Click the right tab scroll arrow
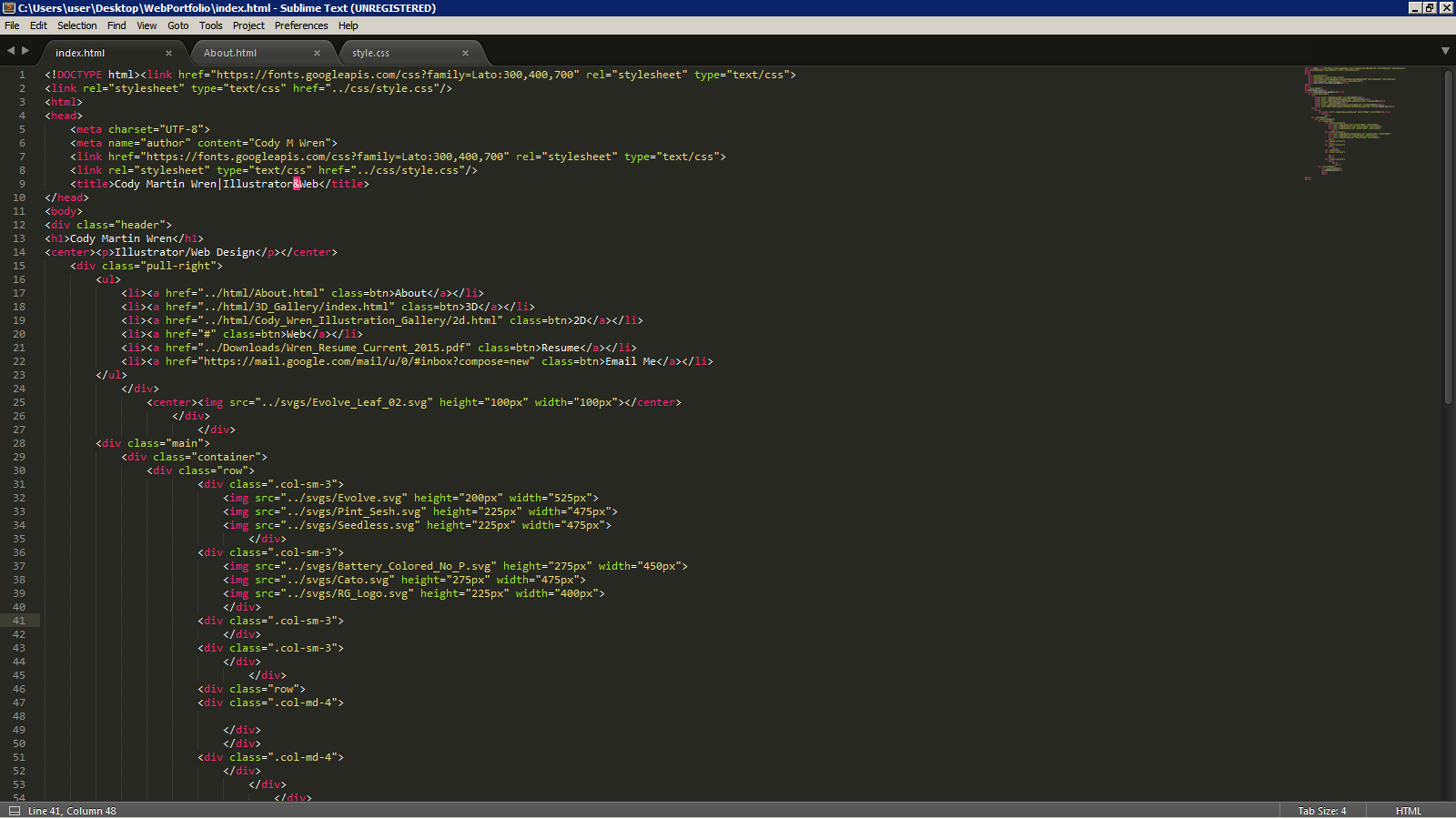The height and width of the screenshot is (819, 1456). (25, 51)
